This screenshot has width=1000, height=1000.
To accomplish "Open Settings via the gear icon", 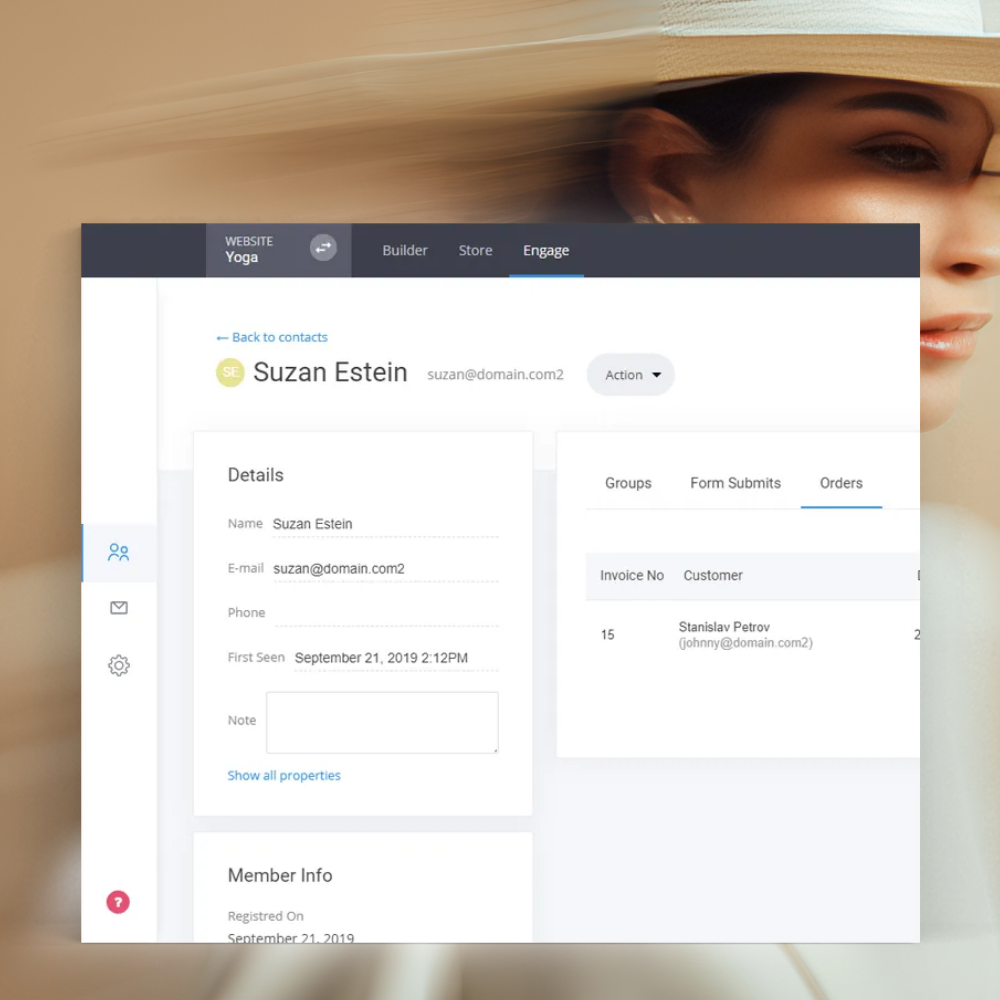I will (119, 664).
